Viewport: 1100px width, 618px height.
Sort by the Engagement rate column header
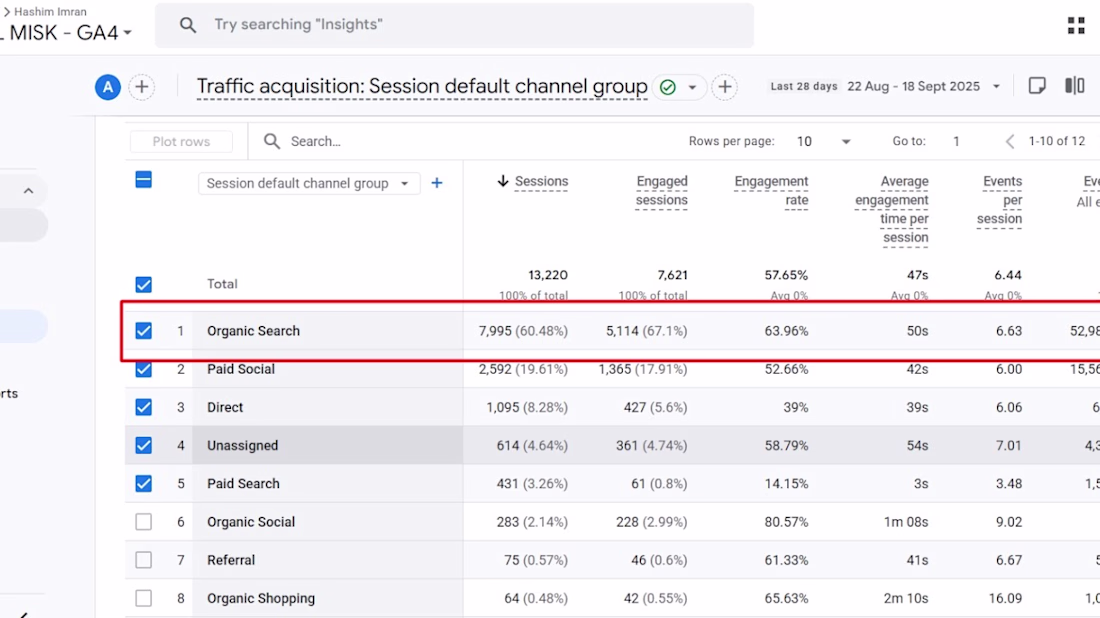(x=771, y=191)
